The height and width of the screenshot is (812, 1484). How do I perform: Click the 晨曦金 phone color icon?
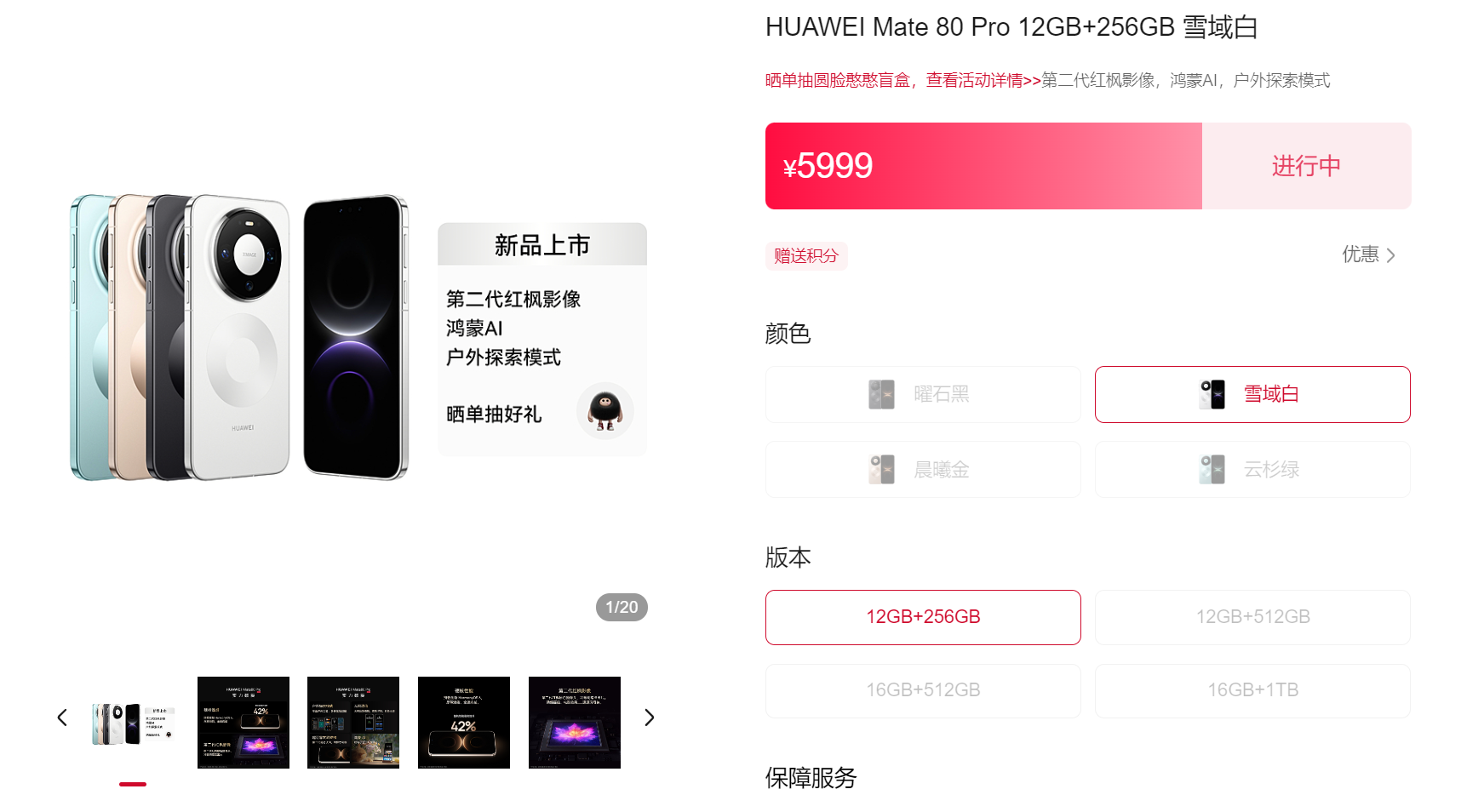(881, 469)
